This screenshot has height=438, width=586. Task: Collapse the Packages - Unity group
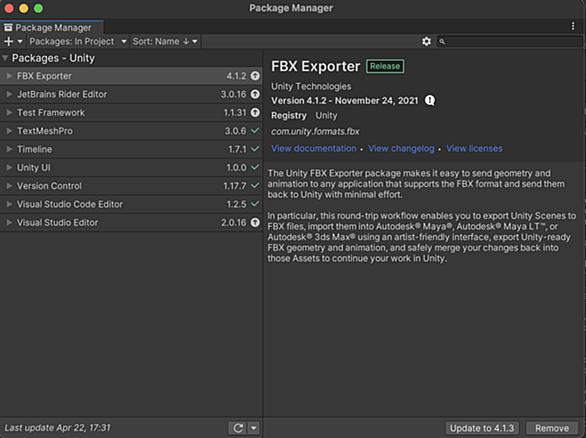[5, 58]
